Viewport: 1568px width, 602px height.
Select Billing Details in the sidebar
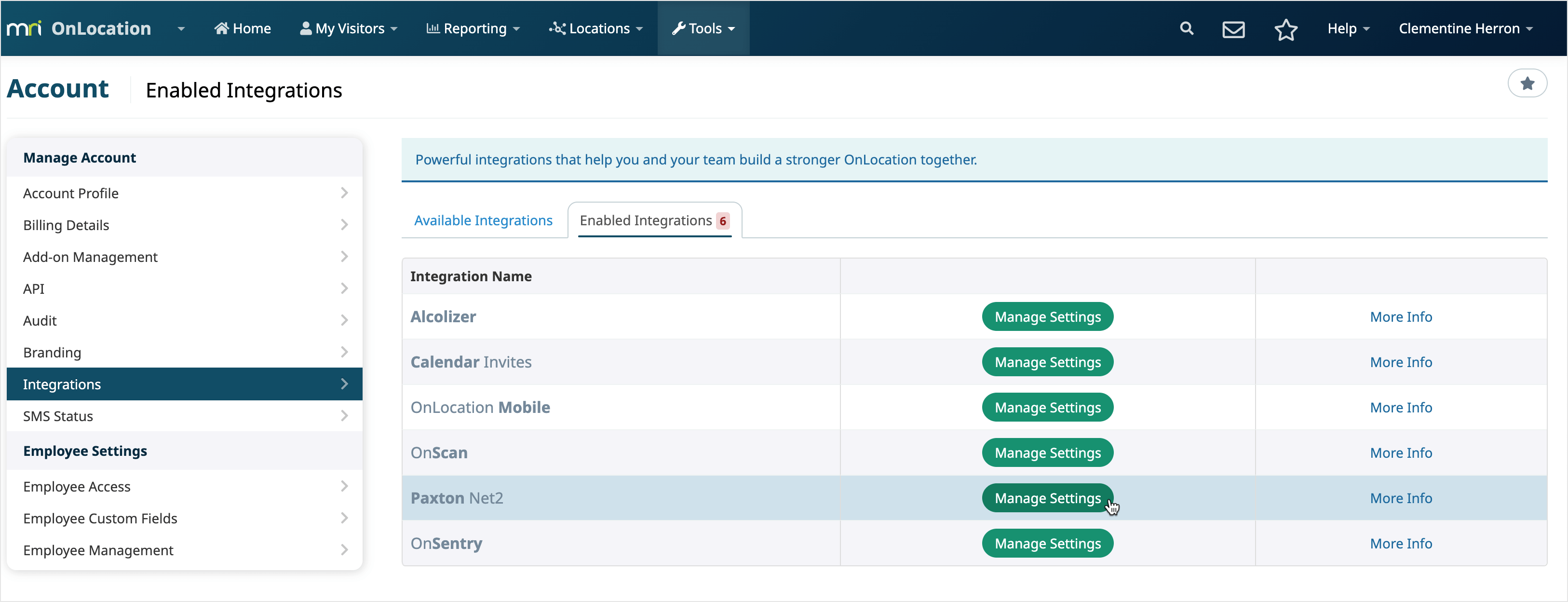tap(66, 225)
